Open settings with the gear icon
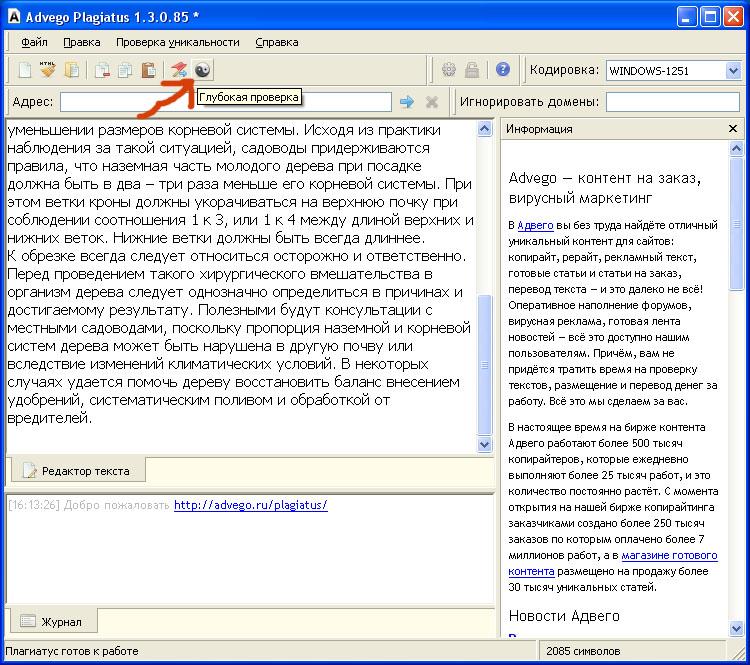750x665 pixels. point(449,70)
